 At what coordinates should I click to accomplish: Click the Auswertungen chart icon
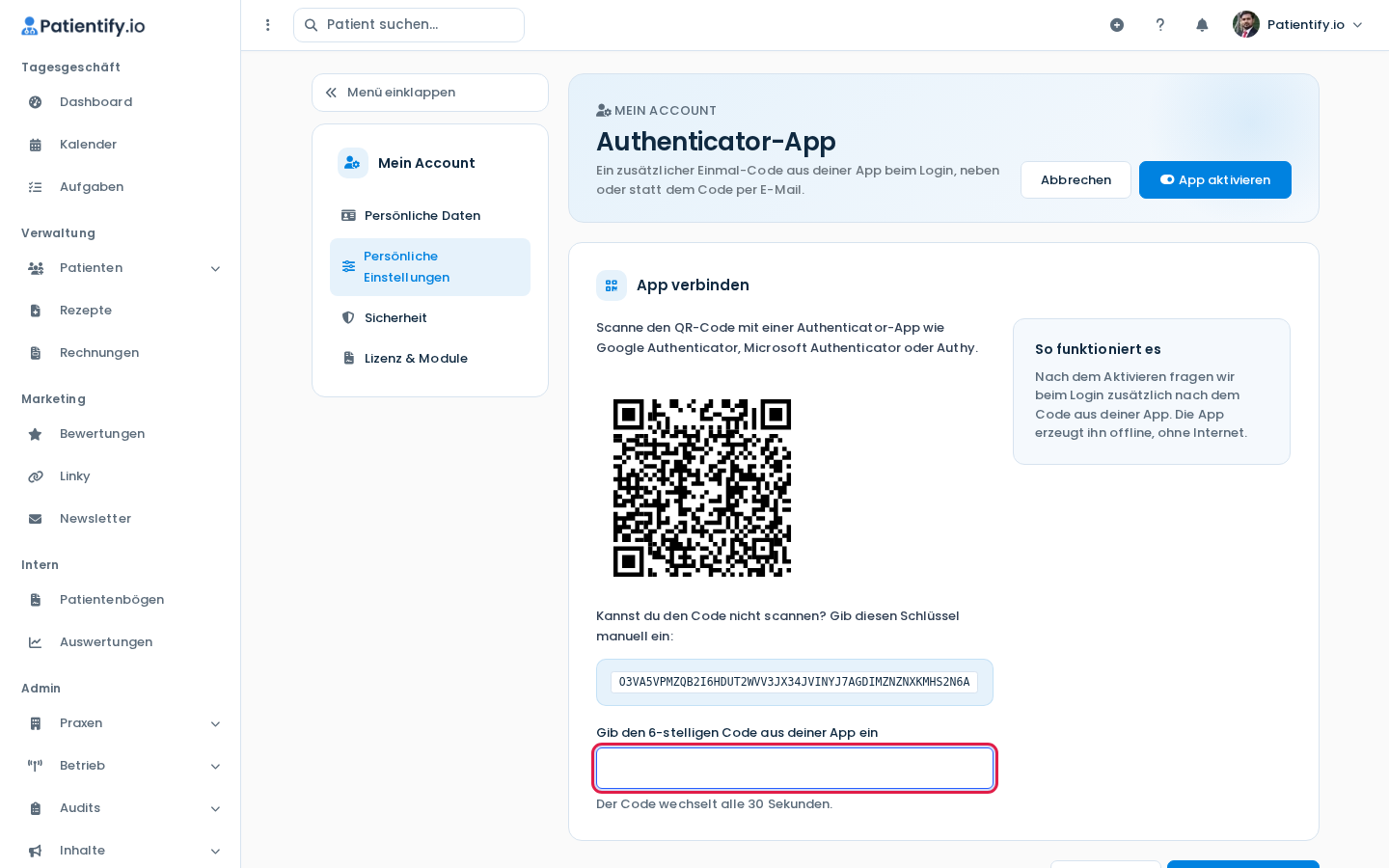(x=36, y=642)
